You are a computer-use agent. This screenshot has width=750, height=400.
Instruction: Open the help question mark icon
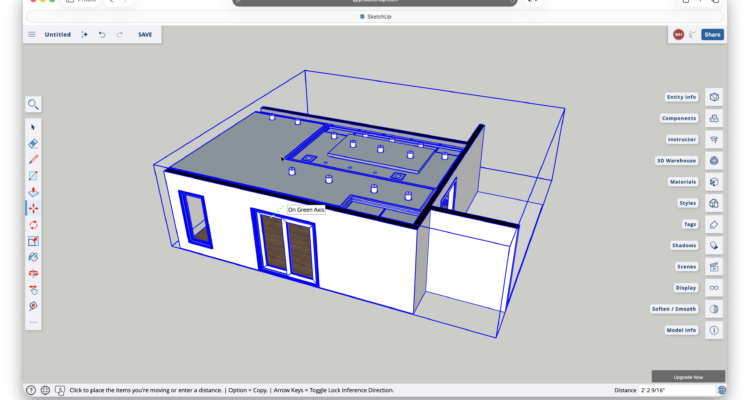click(x=31, y=390)
